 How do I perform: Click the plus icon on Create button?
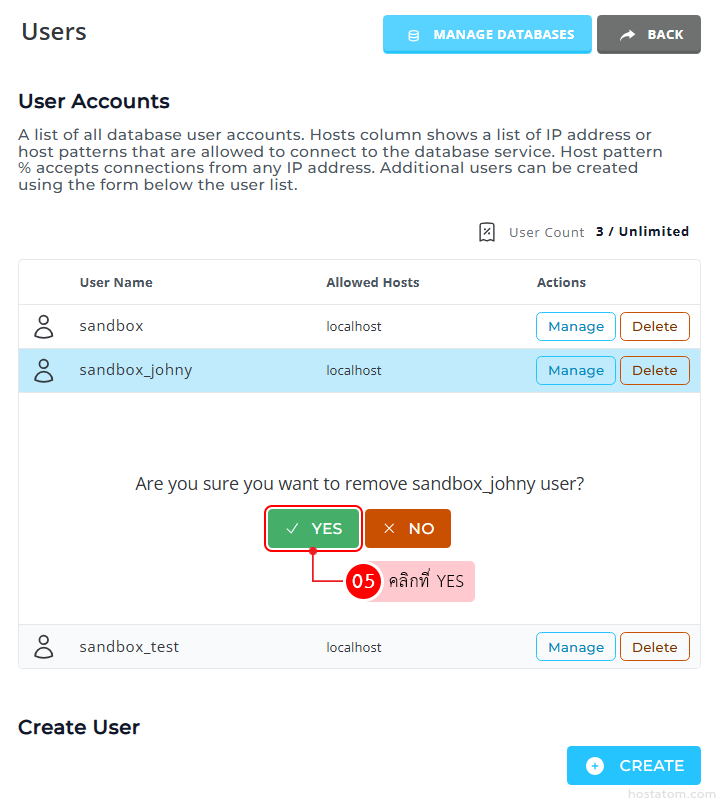tap(595, 766)
